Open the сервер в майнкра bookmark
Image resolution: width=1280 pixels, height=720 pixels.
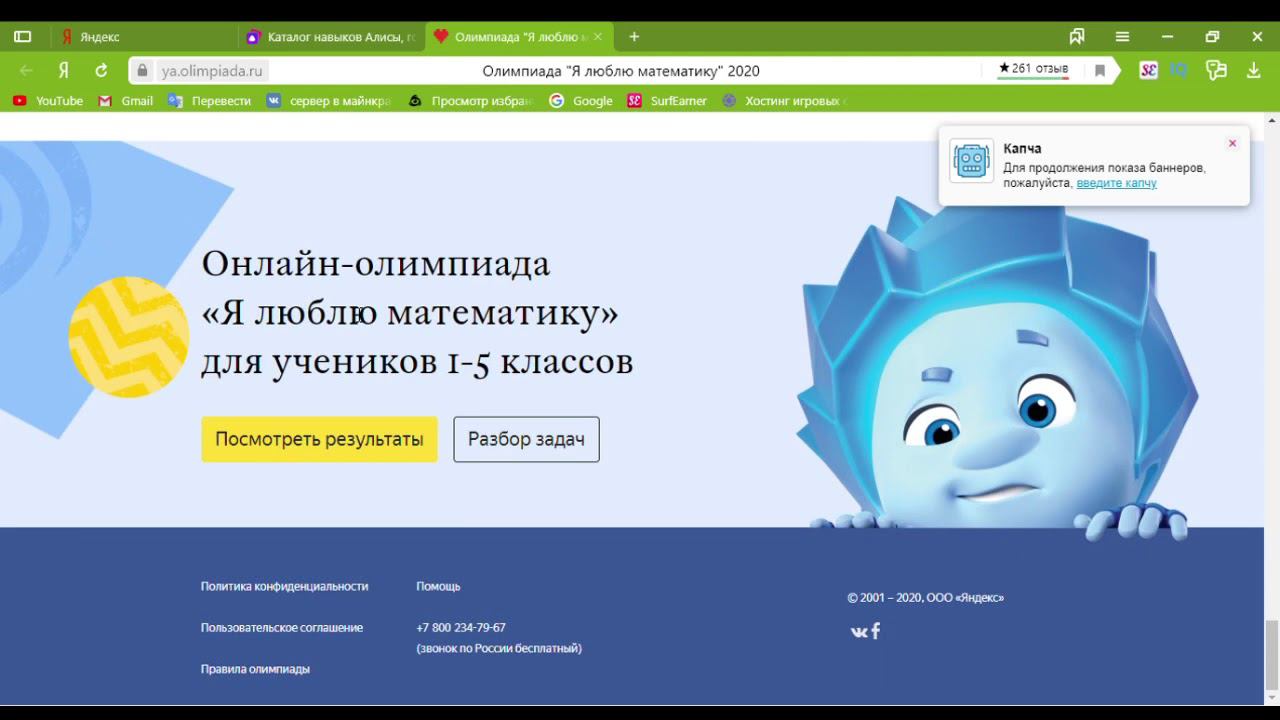pyautogui.click(x=329, y=101)
